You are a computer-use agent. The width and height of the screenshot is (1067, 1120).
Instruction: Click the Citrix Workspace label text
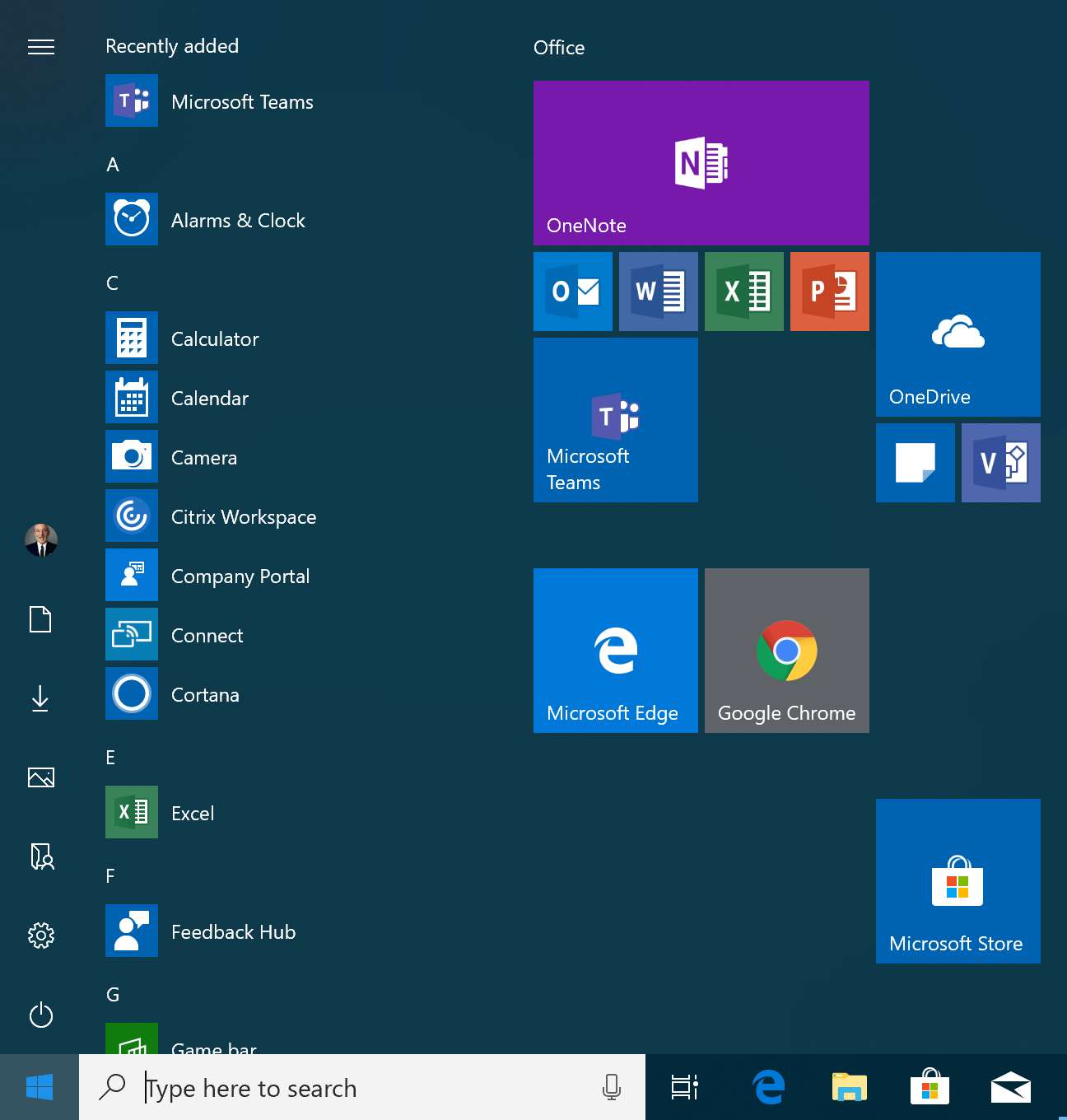tap(244, 517)
